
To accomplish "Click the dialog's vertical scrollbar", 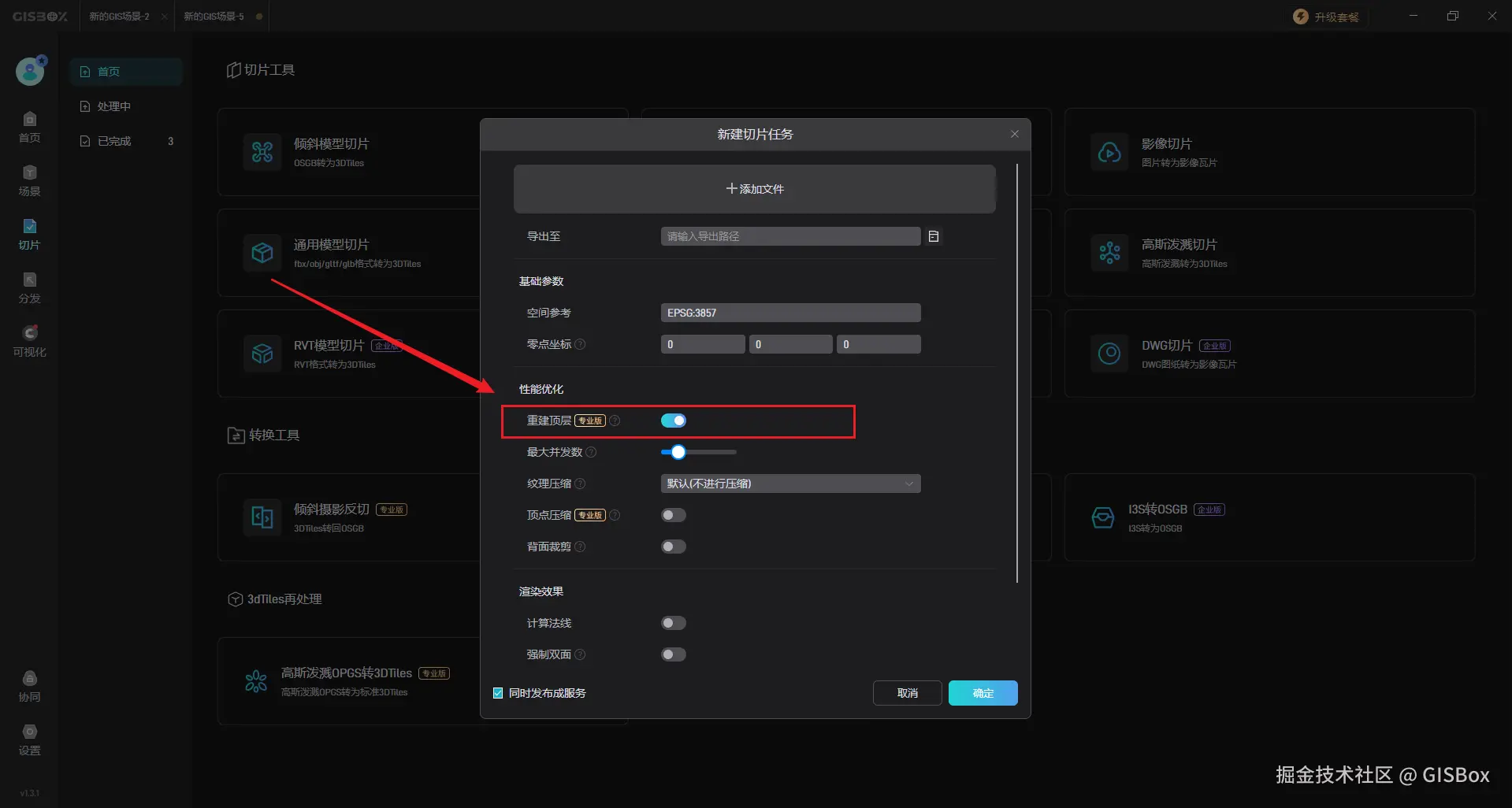I will (1017, 373).
